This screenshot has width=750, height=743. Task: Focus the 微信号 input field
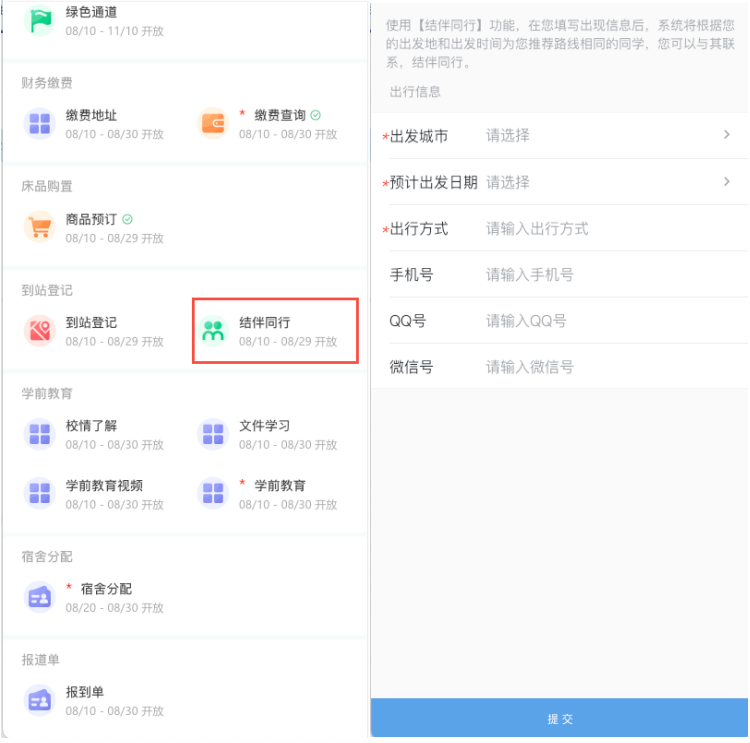[560, 367]
